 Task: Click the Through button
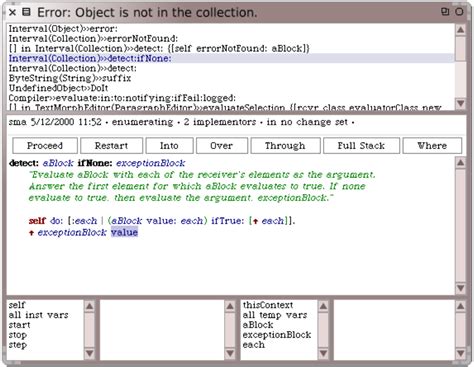tap(285, 146)
